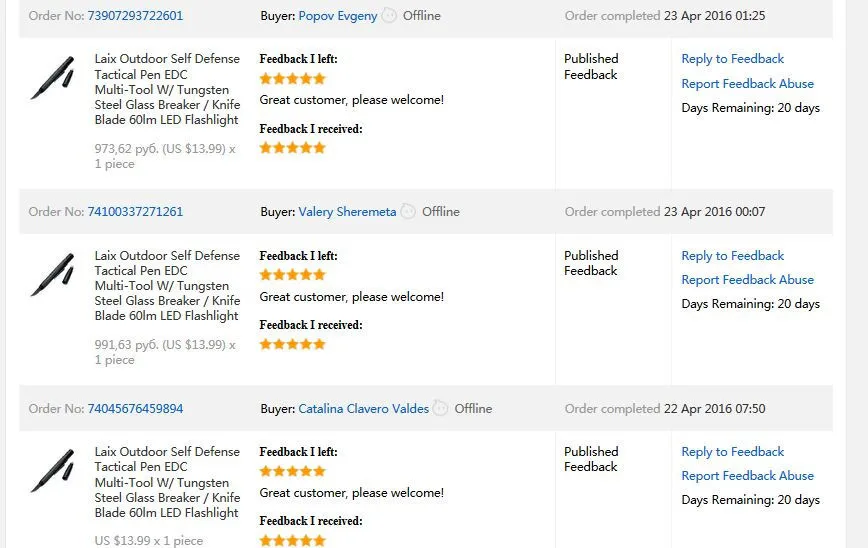
Task: Reply to Feedback for Catalina's order
Action: pos(732,452)
